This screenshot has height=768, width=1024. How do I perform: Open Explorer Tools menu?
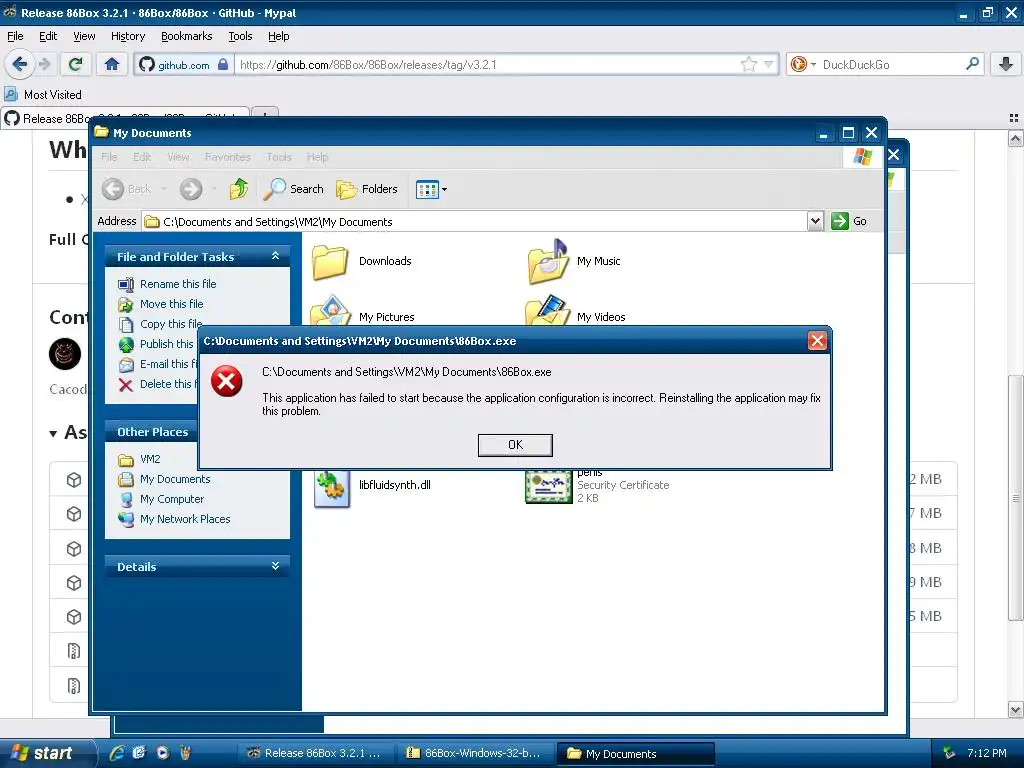pos(278,157)
